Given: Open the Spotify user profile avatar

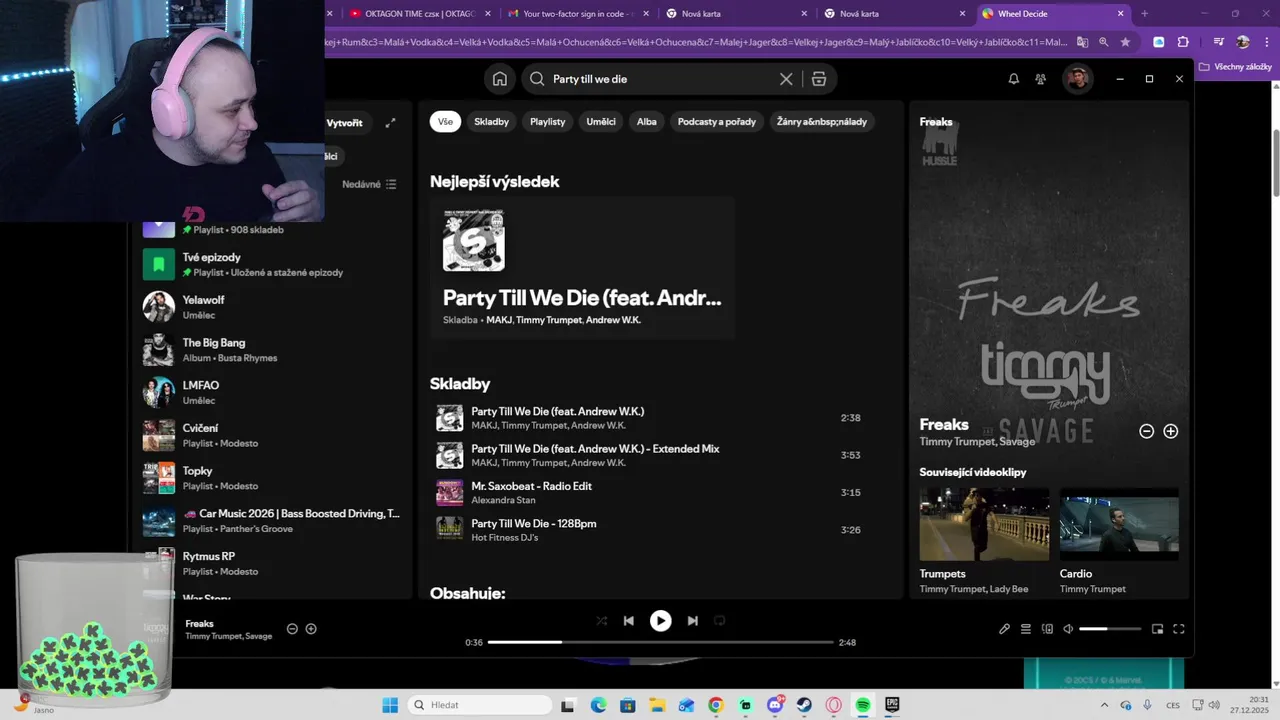Looking at the screenshot, I should 1077,79.
